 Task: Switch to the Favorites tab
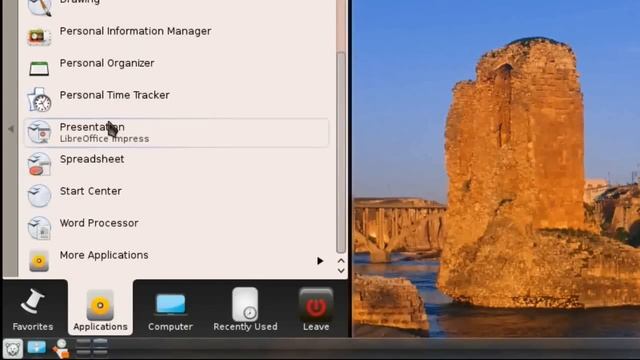pos(33,309)
